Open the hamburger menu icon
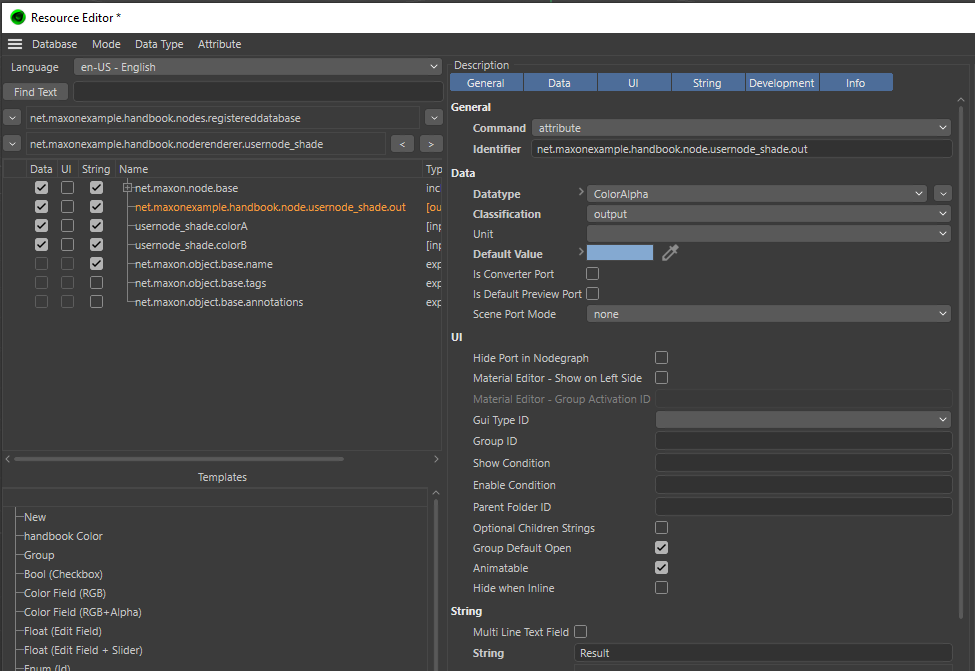This screenshot has height=671, width=975. 14,44
